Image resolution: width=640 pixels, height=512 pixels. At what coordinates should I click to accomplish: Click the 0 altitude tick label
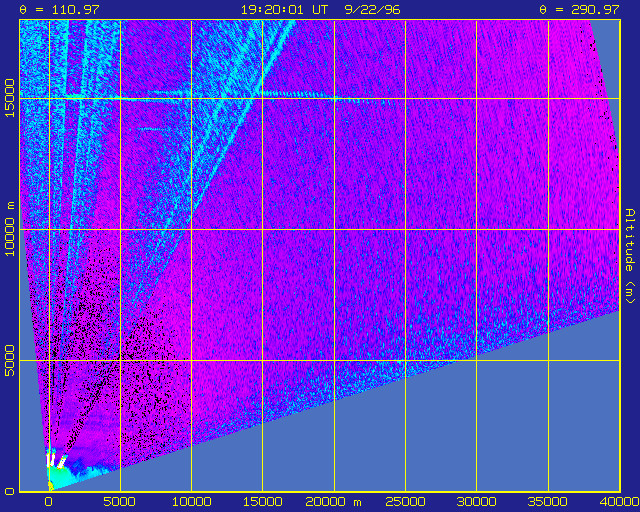click(10, 492)
